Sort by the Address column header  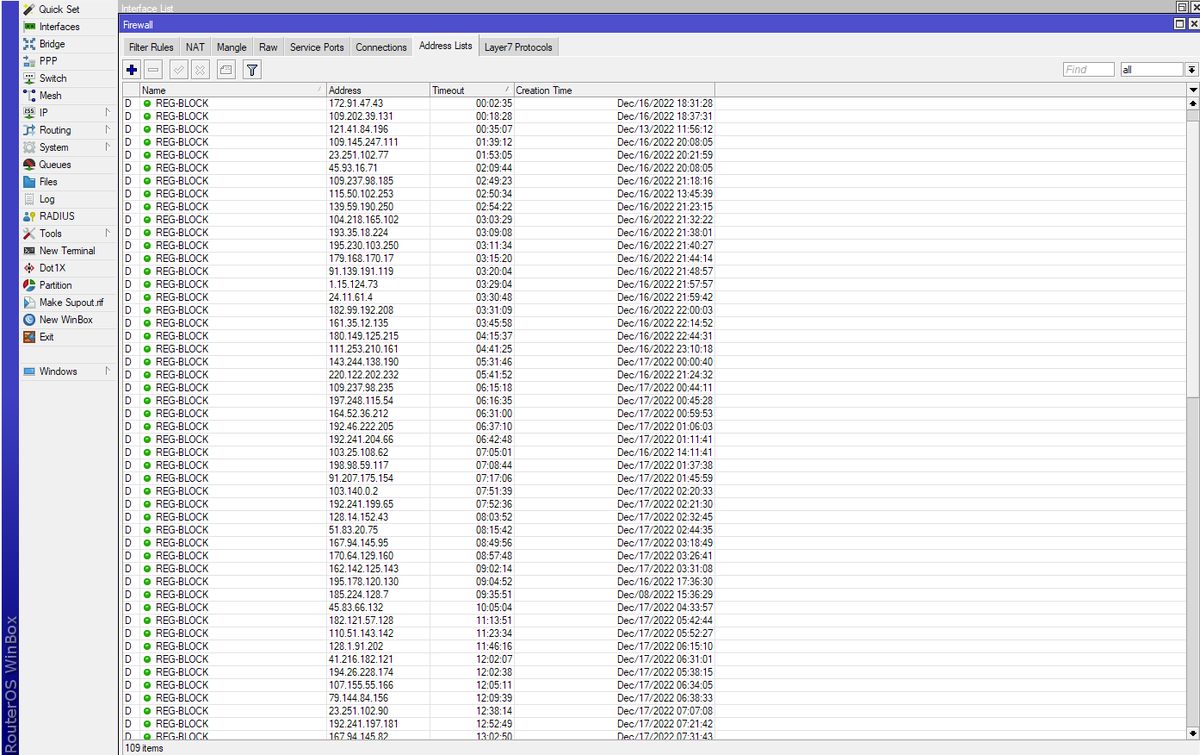(x=377, y=90)
